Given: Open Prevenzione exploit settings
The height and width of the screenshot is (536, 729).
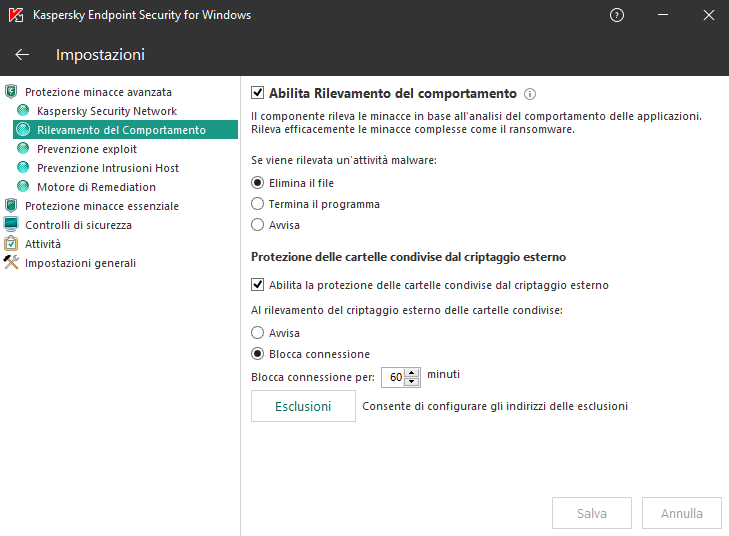Looking at the screenshot, I should 87,149.
